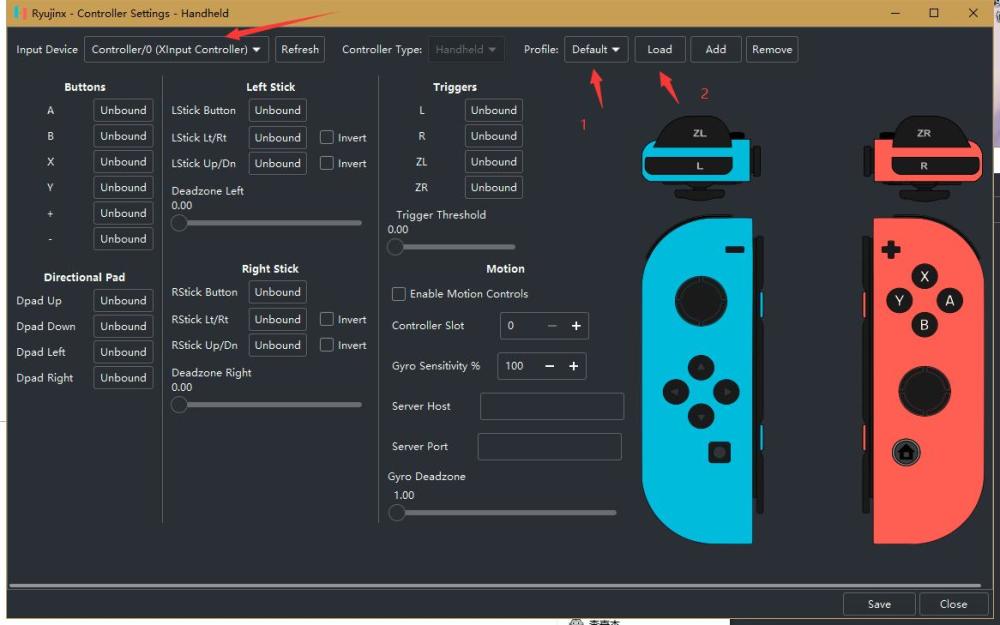Click the Deadzone Right slider handle
Screen dimensions: 1000x625
pos(179,404)
